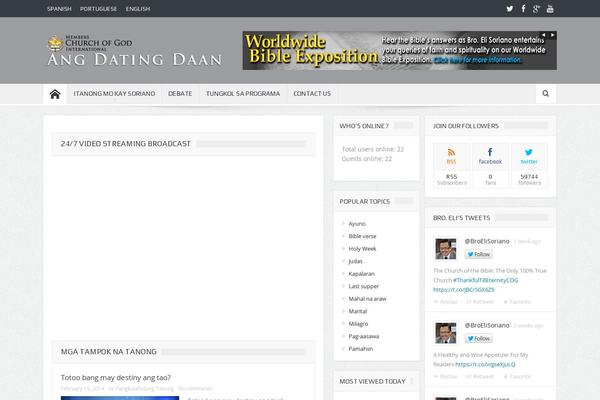Click @BroEliSoriano handle in second tweet
This screenshot has height=400, width=600.
click(487, 325)
